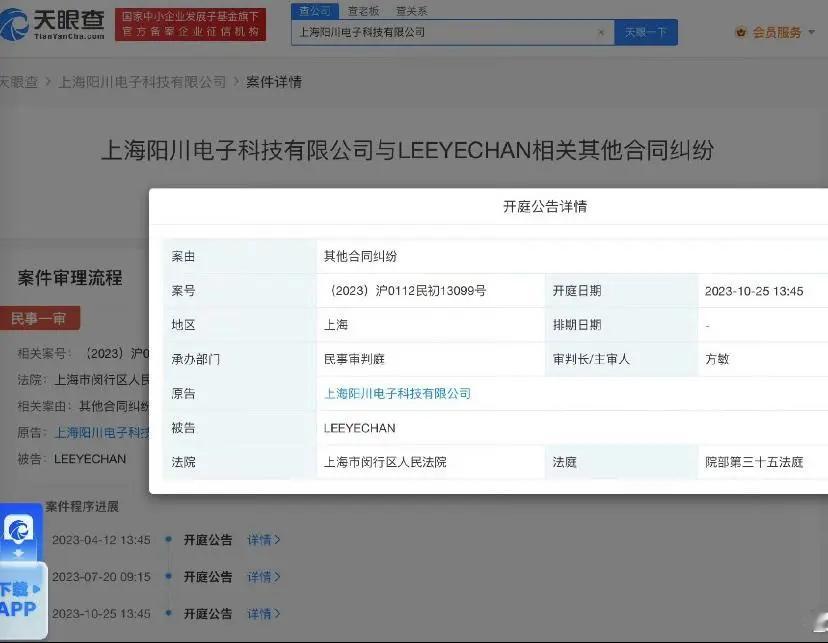Click the 案件程序进展 heading
This screenshot has width=828, height=643.
tap(82, 507)
